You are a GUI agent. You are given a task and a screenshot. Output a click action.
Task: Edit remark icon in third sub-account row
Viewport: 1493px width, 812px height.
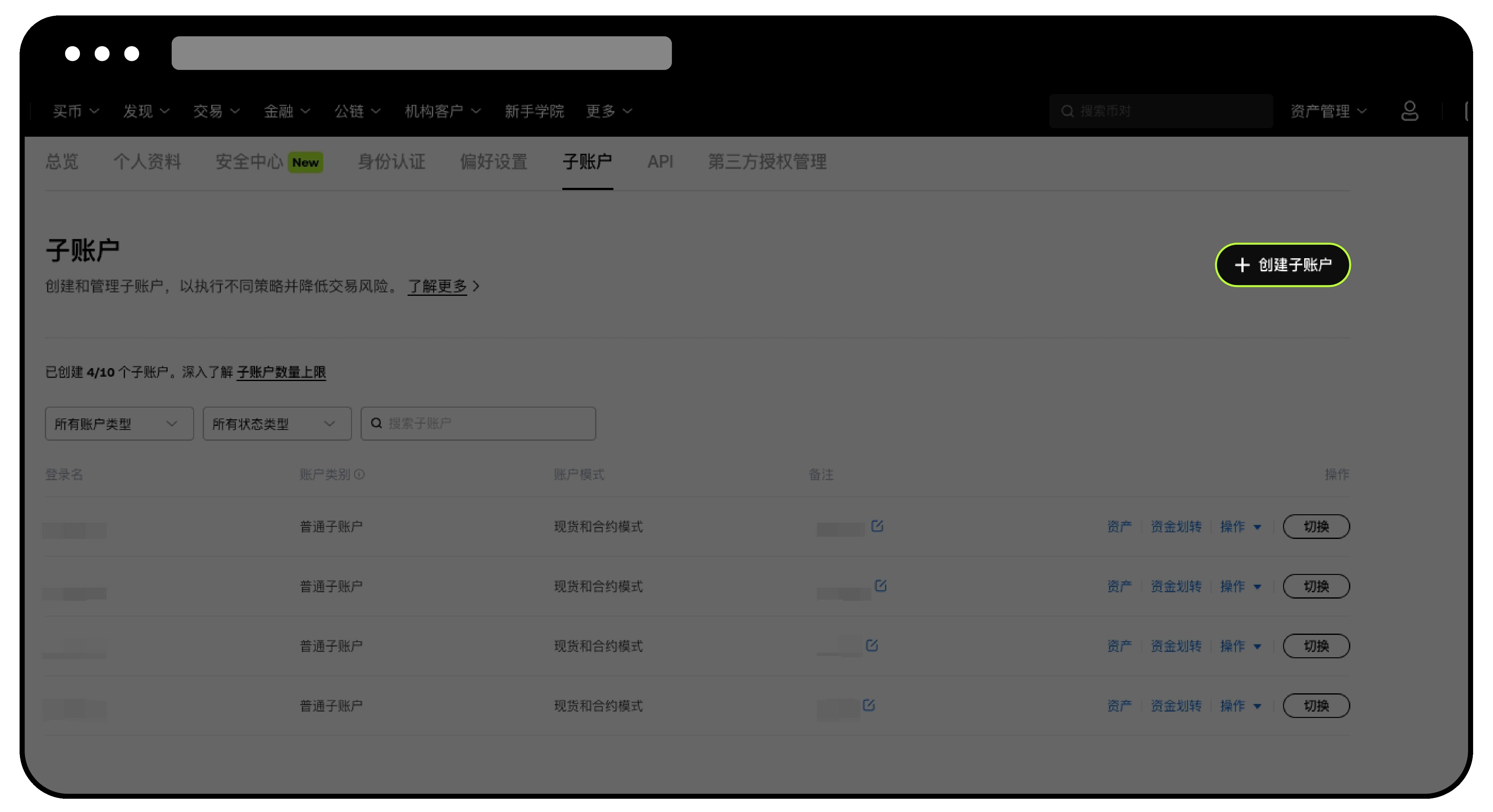(x=872, y=645)
